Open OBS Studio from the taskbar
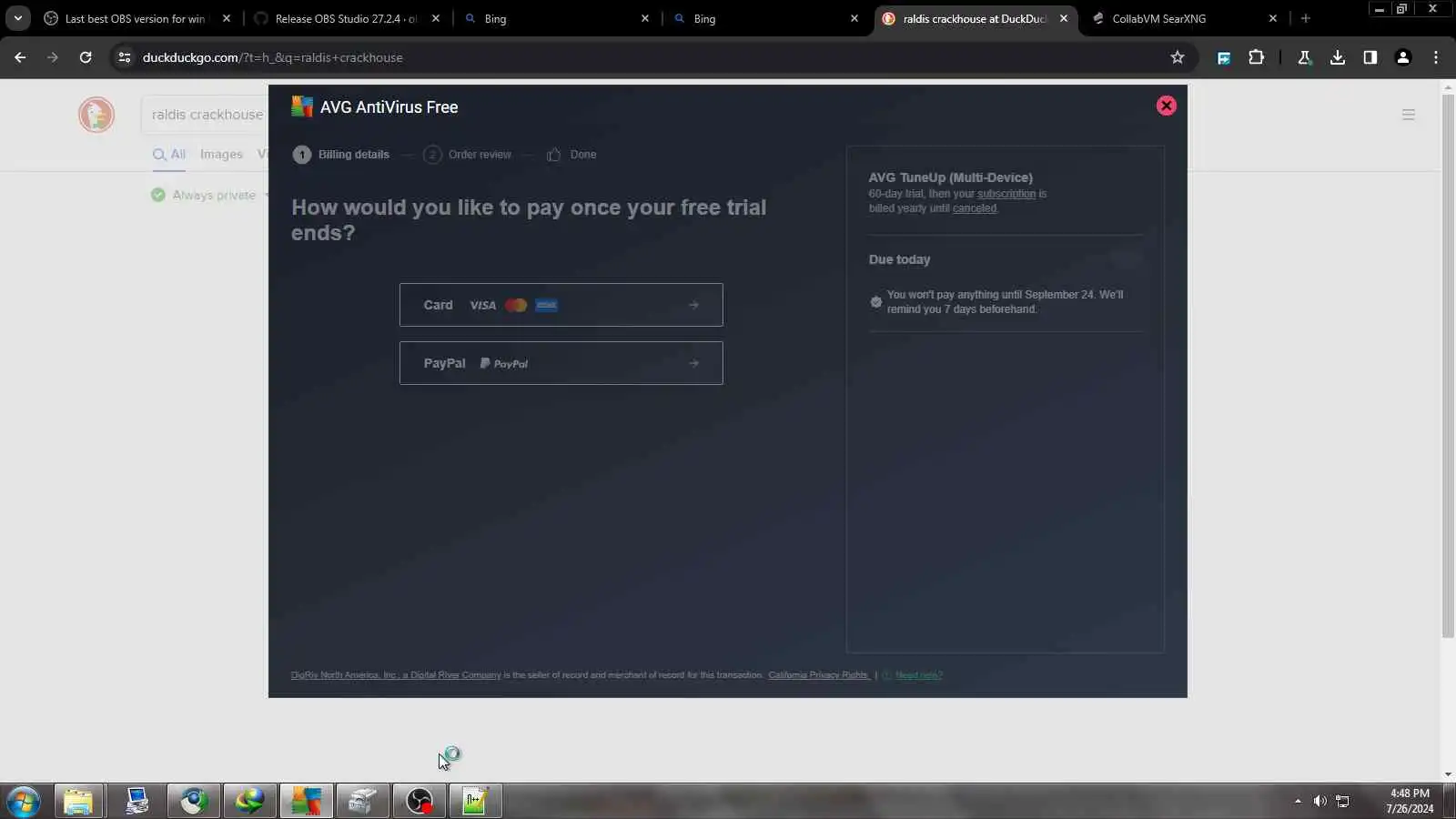 coord(419,802)
